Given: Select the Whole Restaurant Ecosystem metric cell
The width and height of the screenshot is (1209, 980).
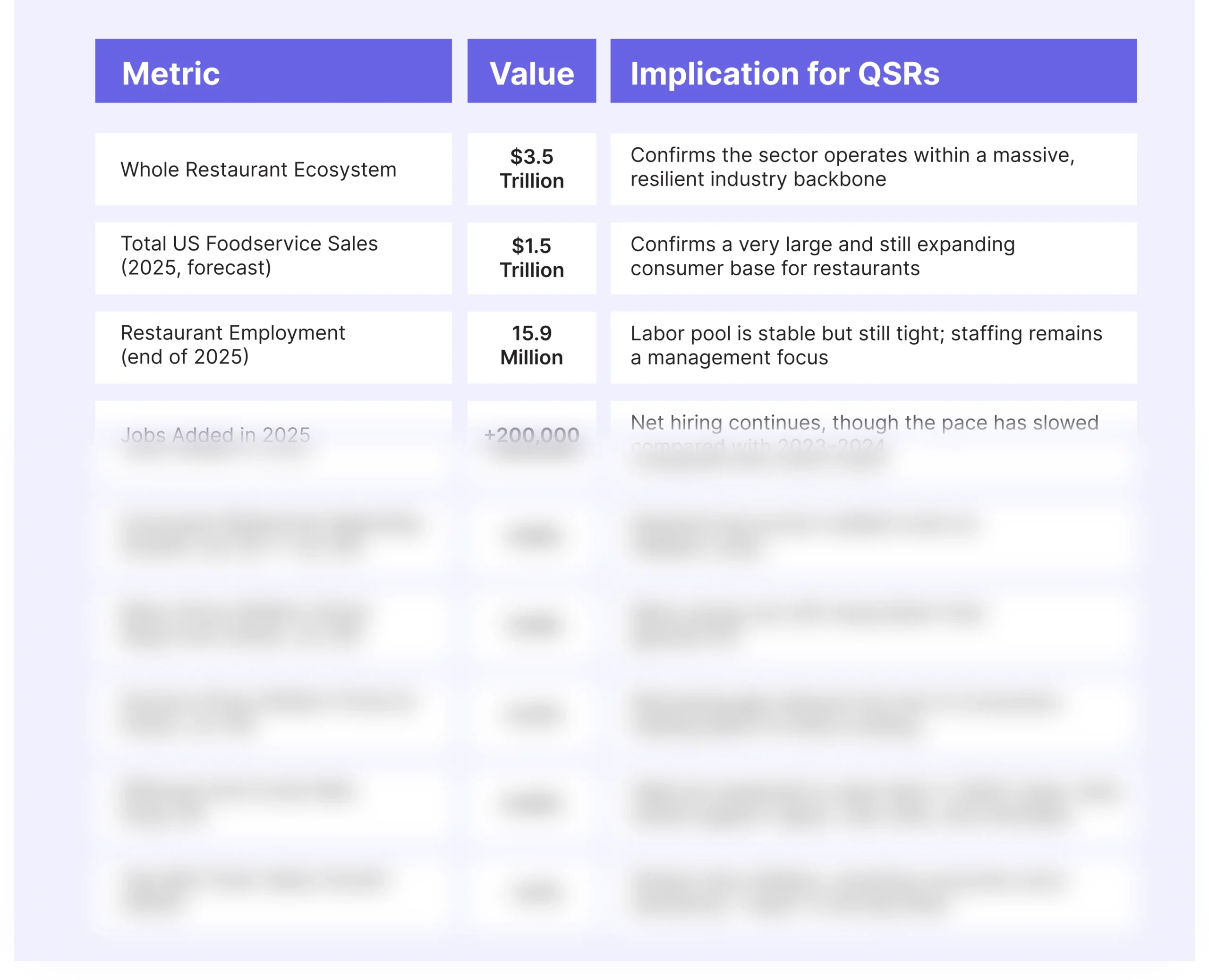Looking at the screenshot, I should pyautogui.click(x=273, y=169).
